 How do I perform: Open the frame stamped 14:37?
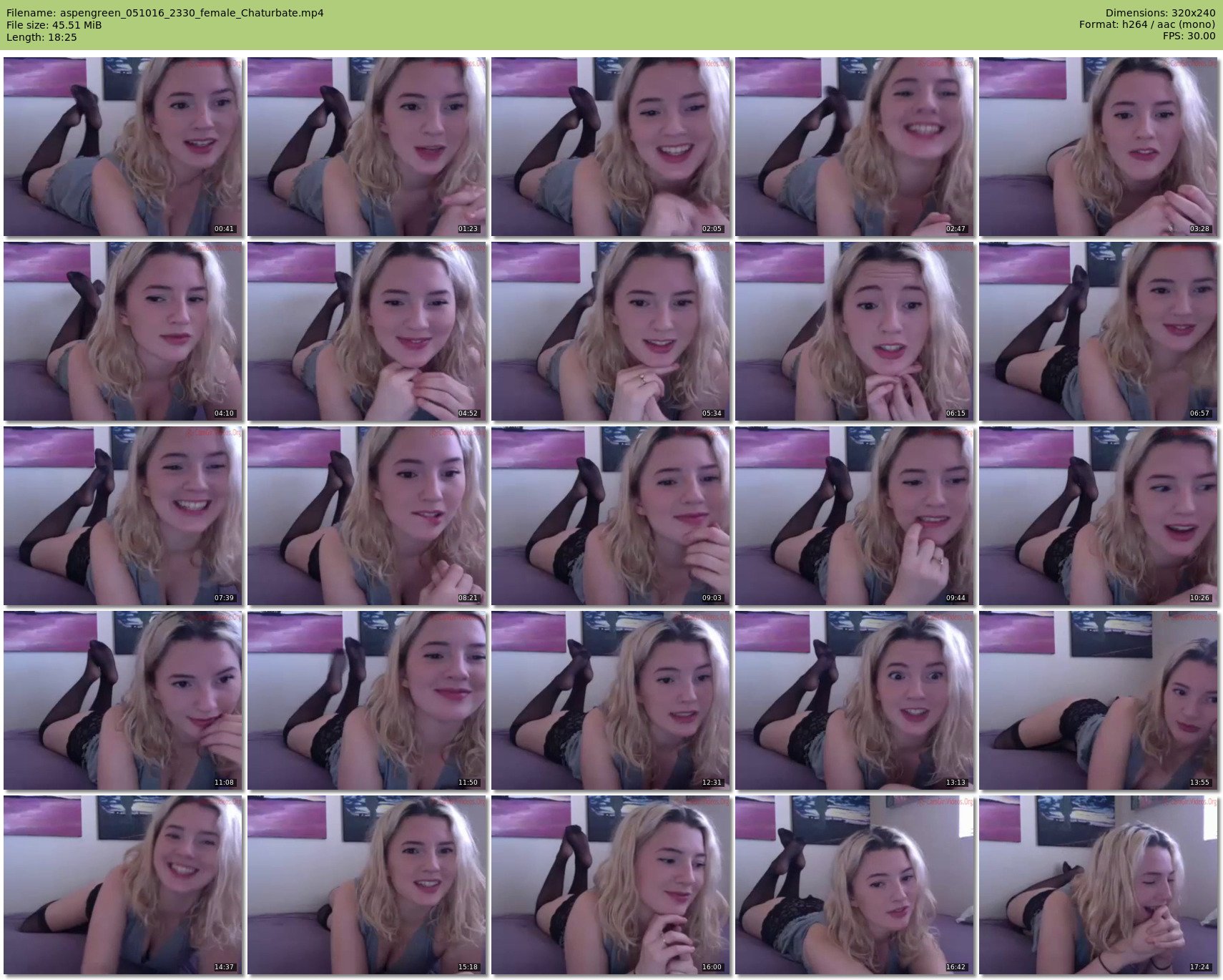tap(122, 885)
